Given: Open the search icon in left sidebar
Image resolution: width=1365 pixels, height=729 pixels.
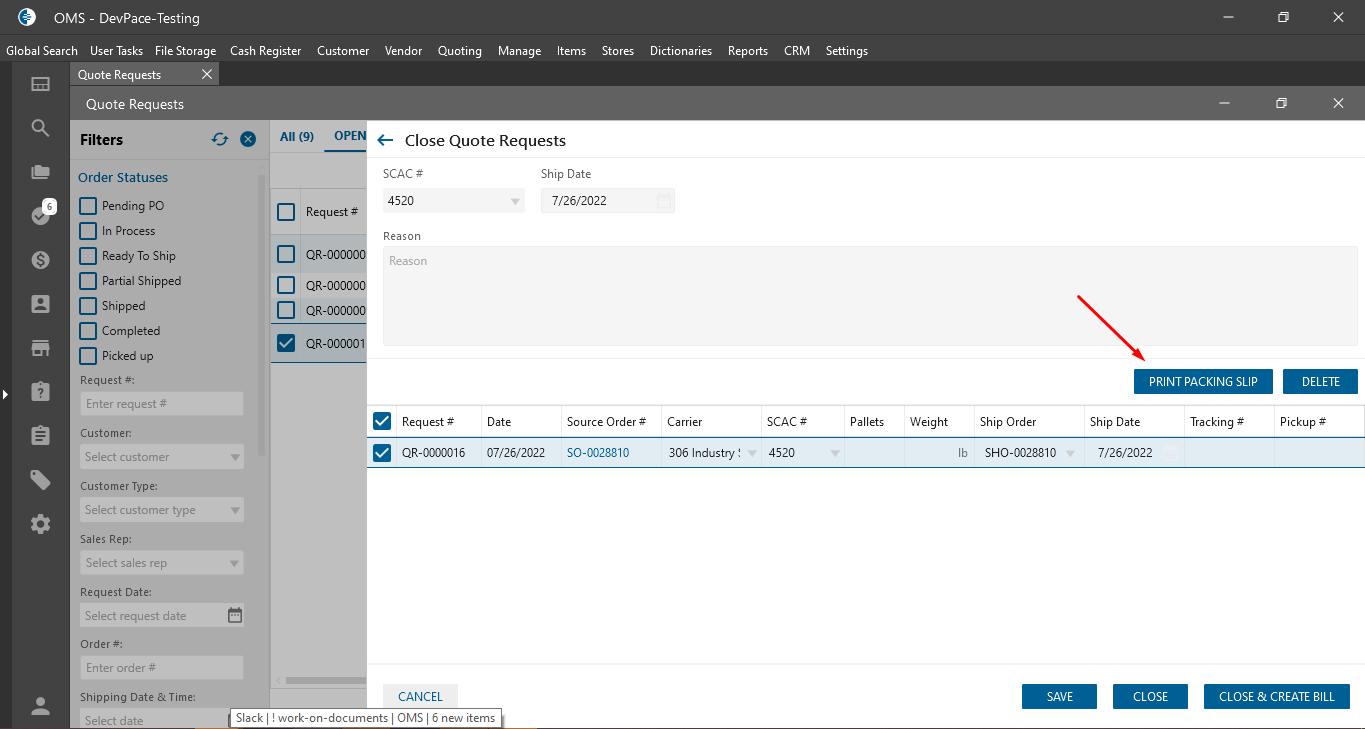Looking at the screenshot, I should (x=40, y=128).
